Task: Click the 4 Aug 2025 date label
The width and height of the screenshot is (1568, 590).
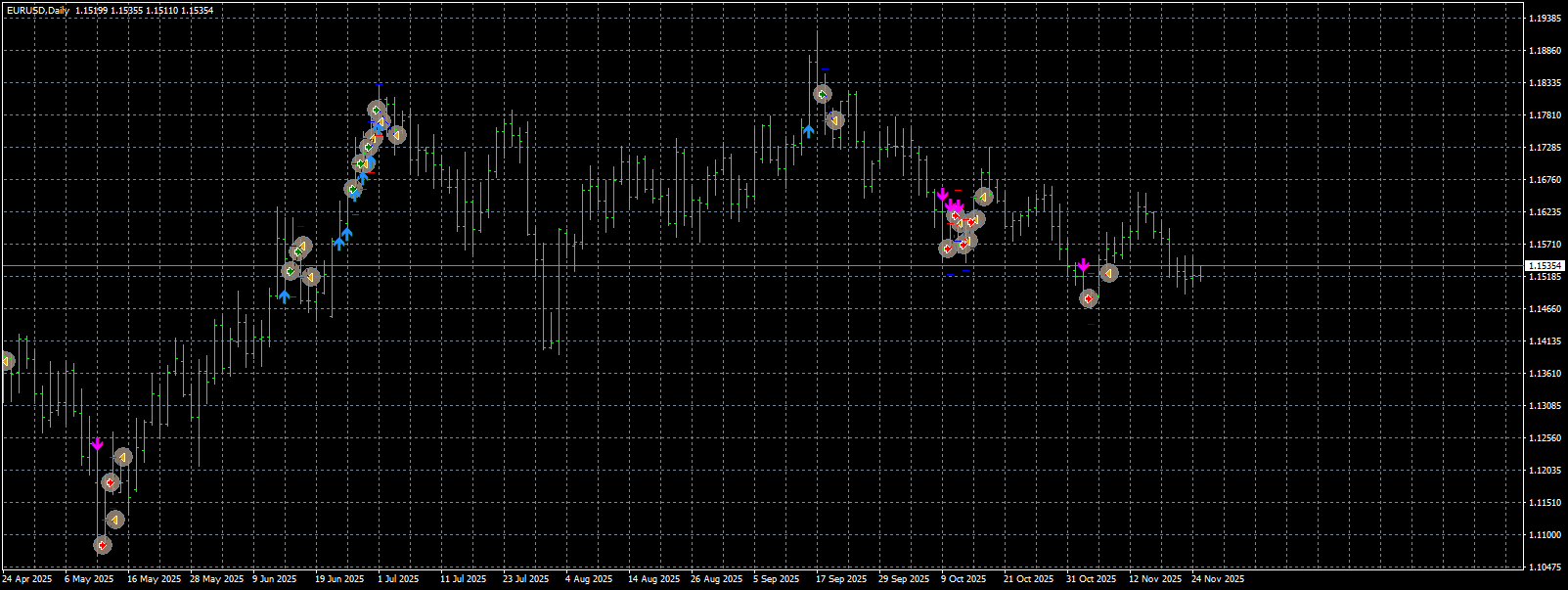Action: 589,579
